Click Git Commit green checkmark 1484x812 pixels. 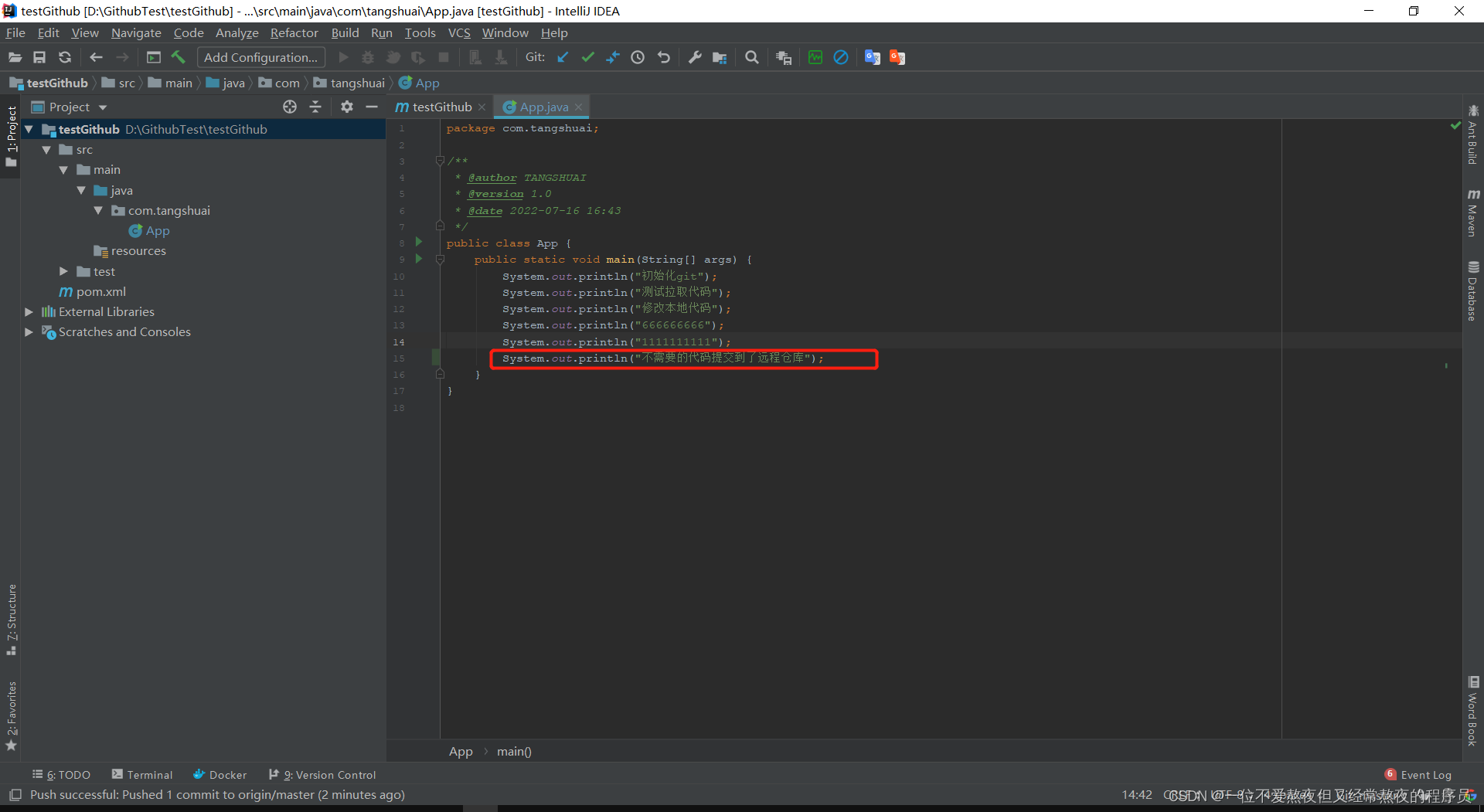click(x=588, y=57)
